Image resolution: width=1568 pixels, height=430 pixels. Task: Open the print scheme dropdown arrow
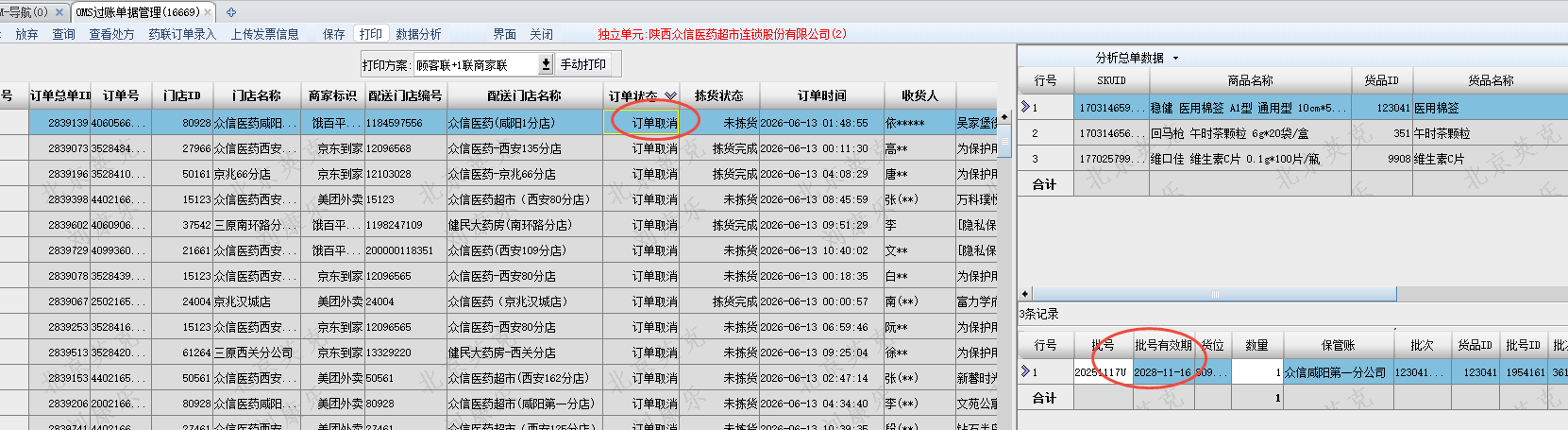tap(546, 64)
